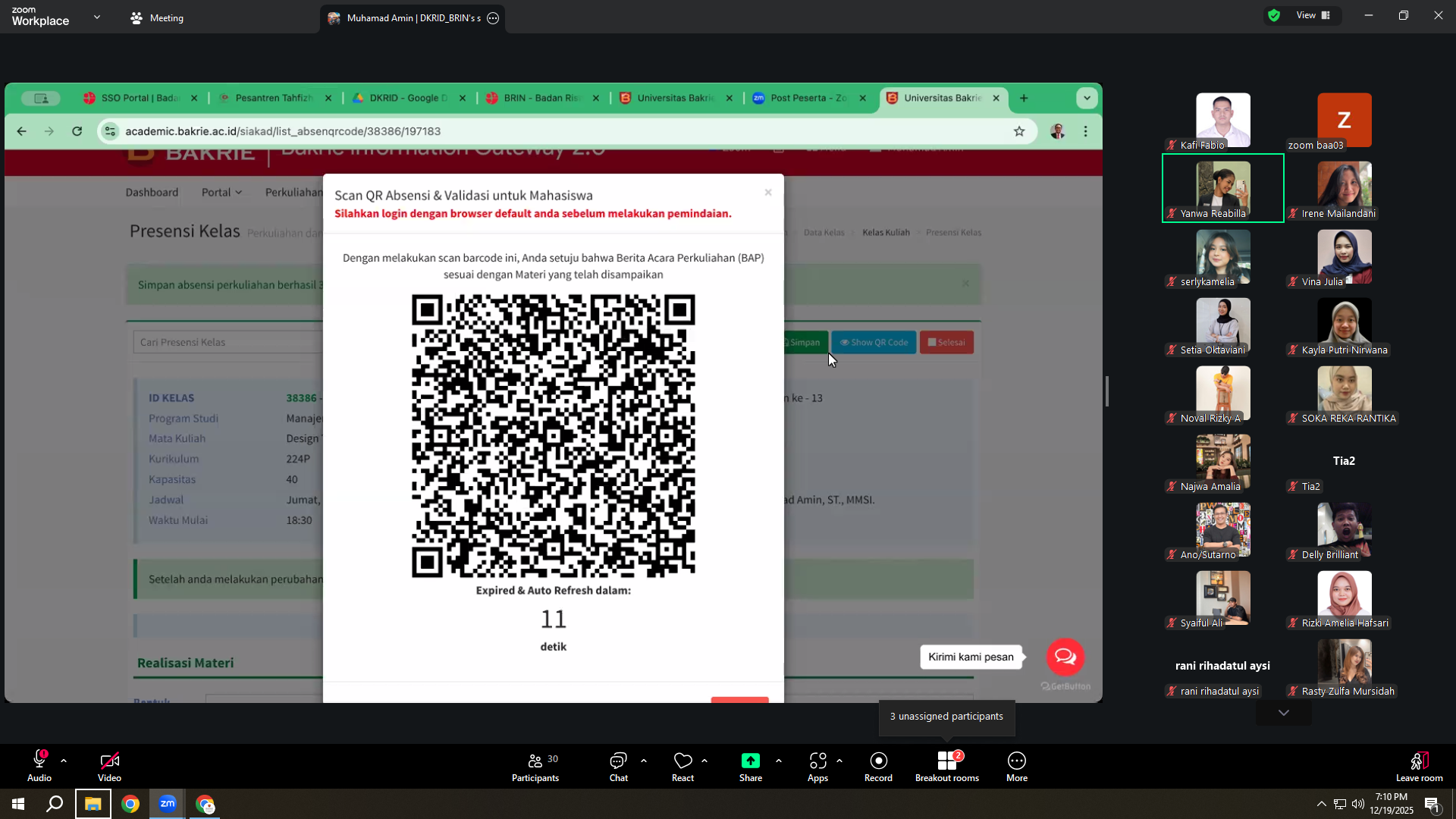Expand audio options caret
Viewport: 1456px width, 819px height.
click(x=64, y=760)
